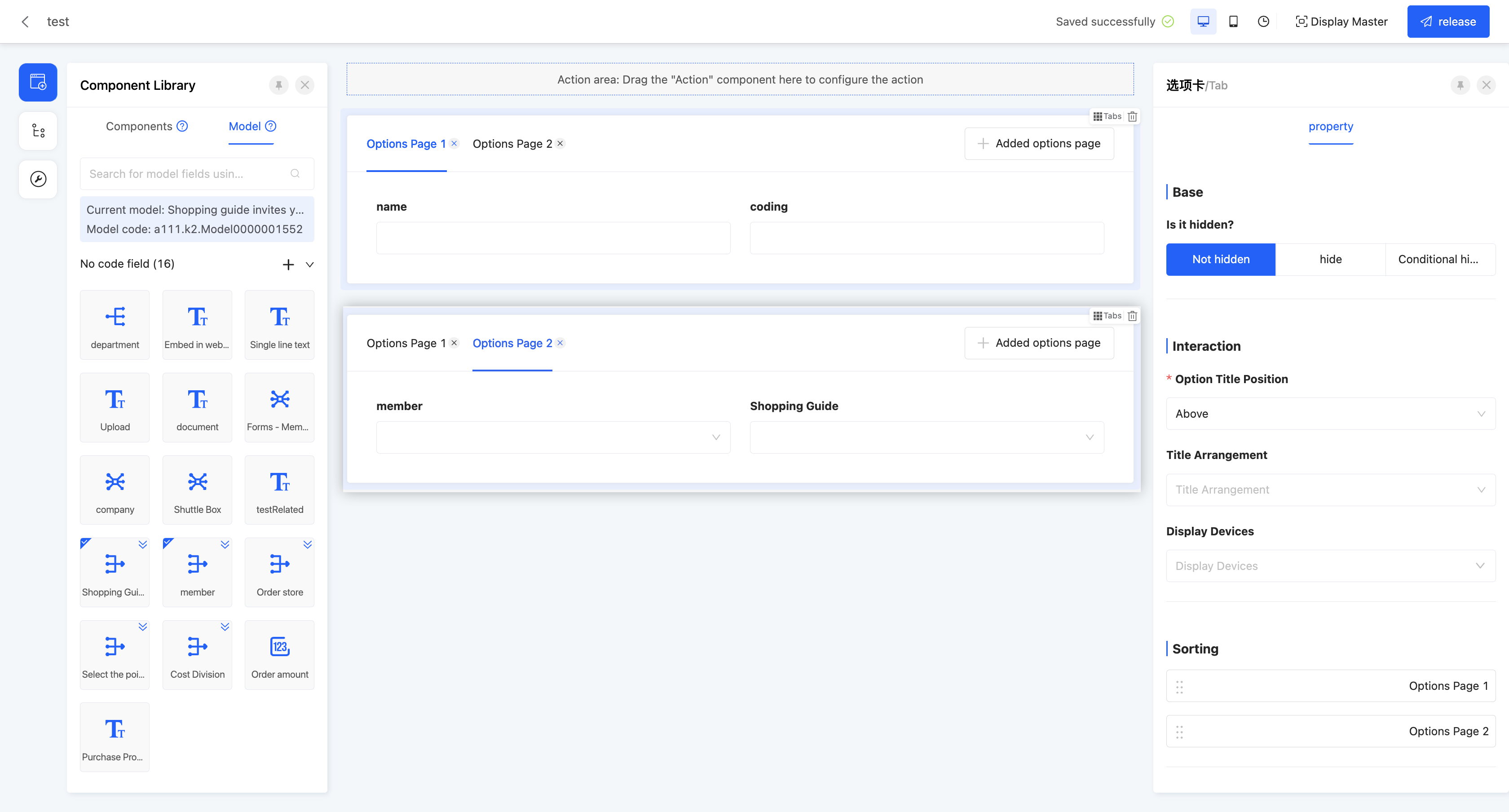The width and height of the screenshot is (1509, 812).
Task: Click the release button
Action: (x=1447, y=22)
